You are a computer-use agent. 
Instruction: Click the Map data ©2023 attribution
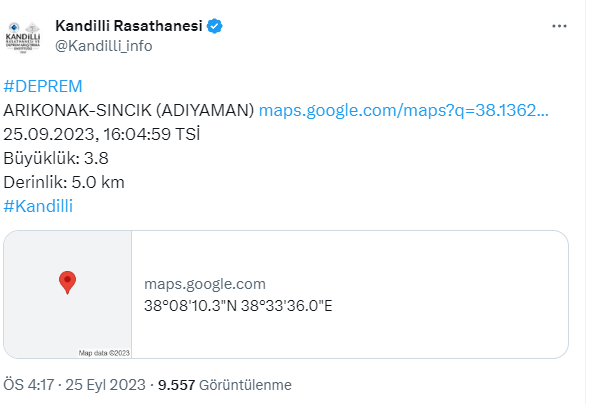104,353
